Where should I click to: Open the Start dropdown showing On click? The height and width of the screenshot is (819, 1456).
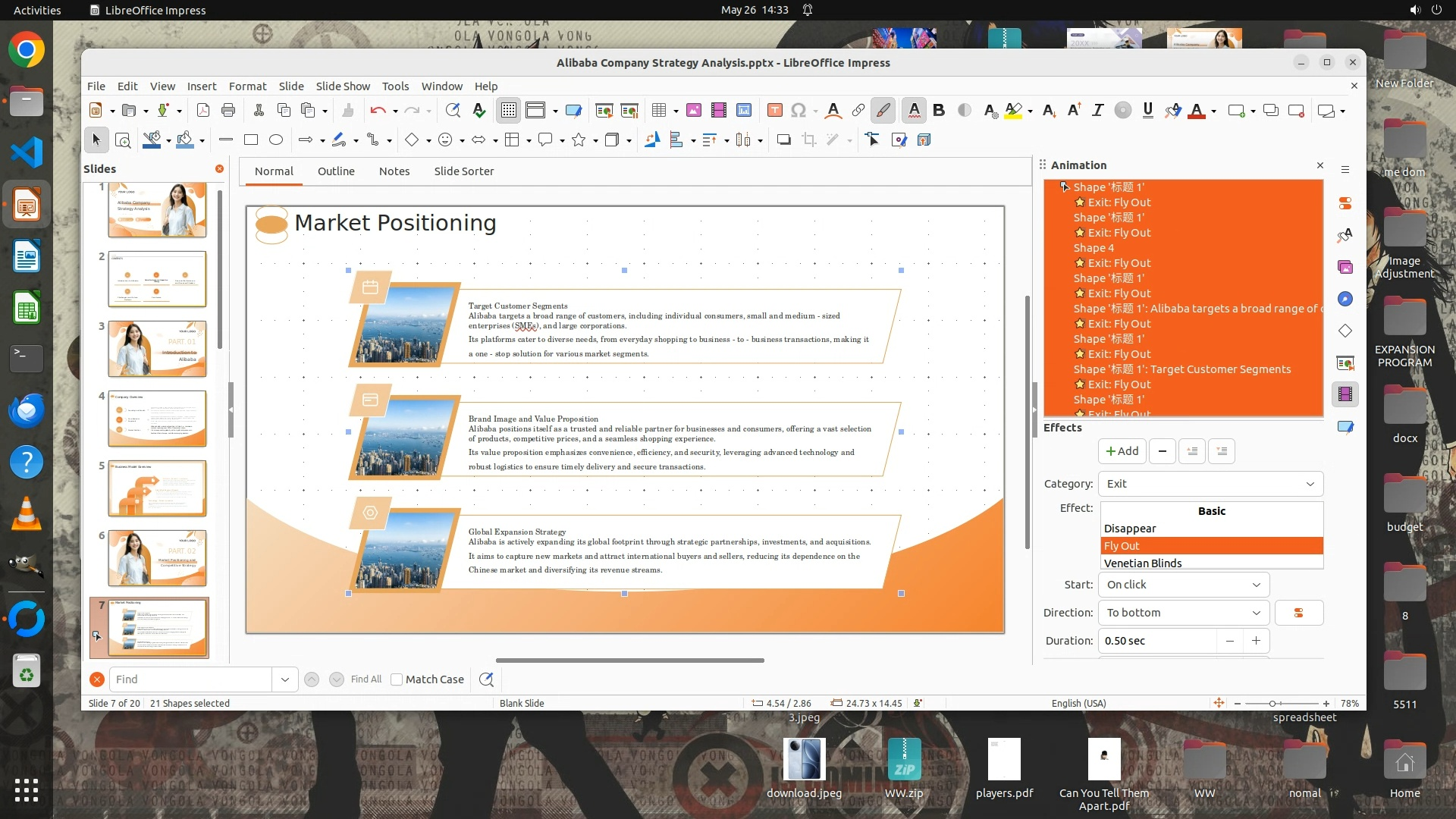(x=1183, y=585)
